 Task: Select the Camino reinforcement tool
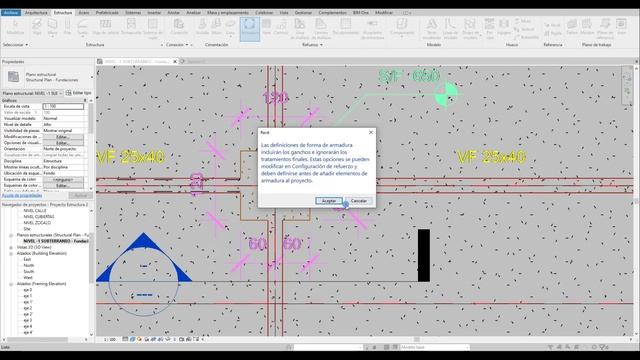[281, 27]
